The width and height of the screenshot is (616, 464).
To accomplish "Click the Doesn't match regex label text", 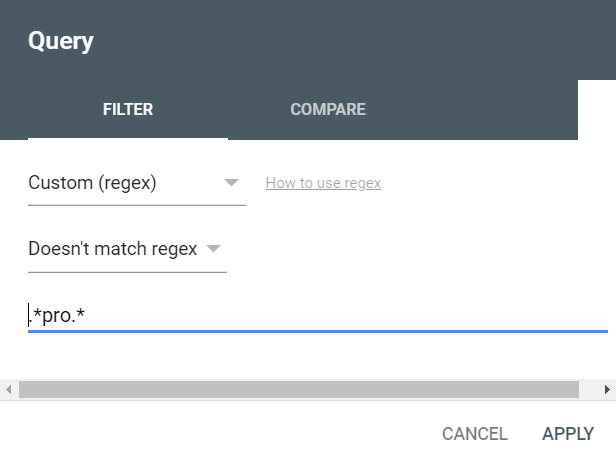I will pyautogui.click(x=112, y=249).
